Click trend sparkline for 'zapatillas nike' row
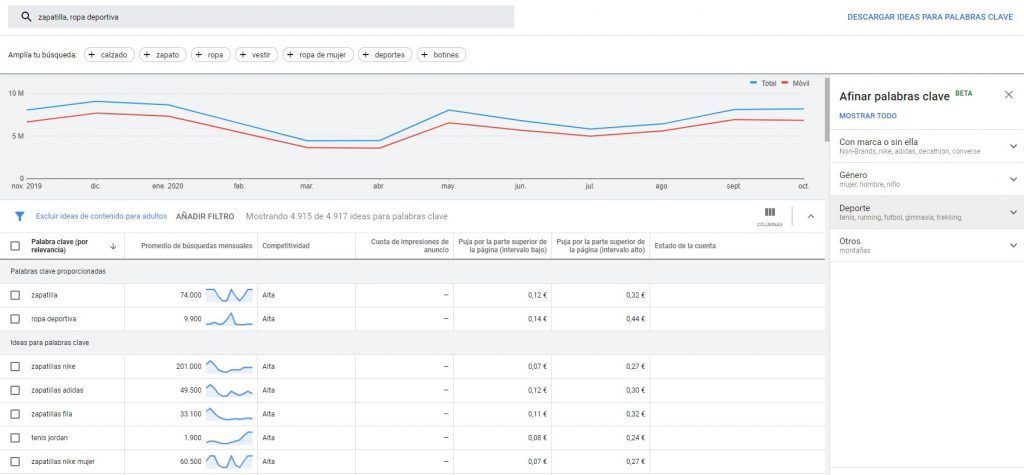Image resolution: width=1024 pixels, height=475 pixels. coord(229,367)
